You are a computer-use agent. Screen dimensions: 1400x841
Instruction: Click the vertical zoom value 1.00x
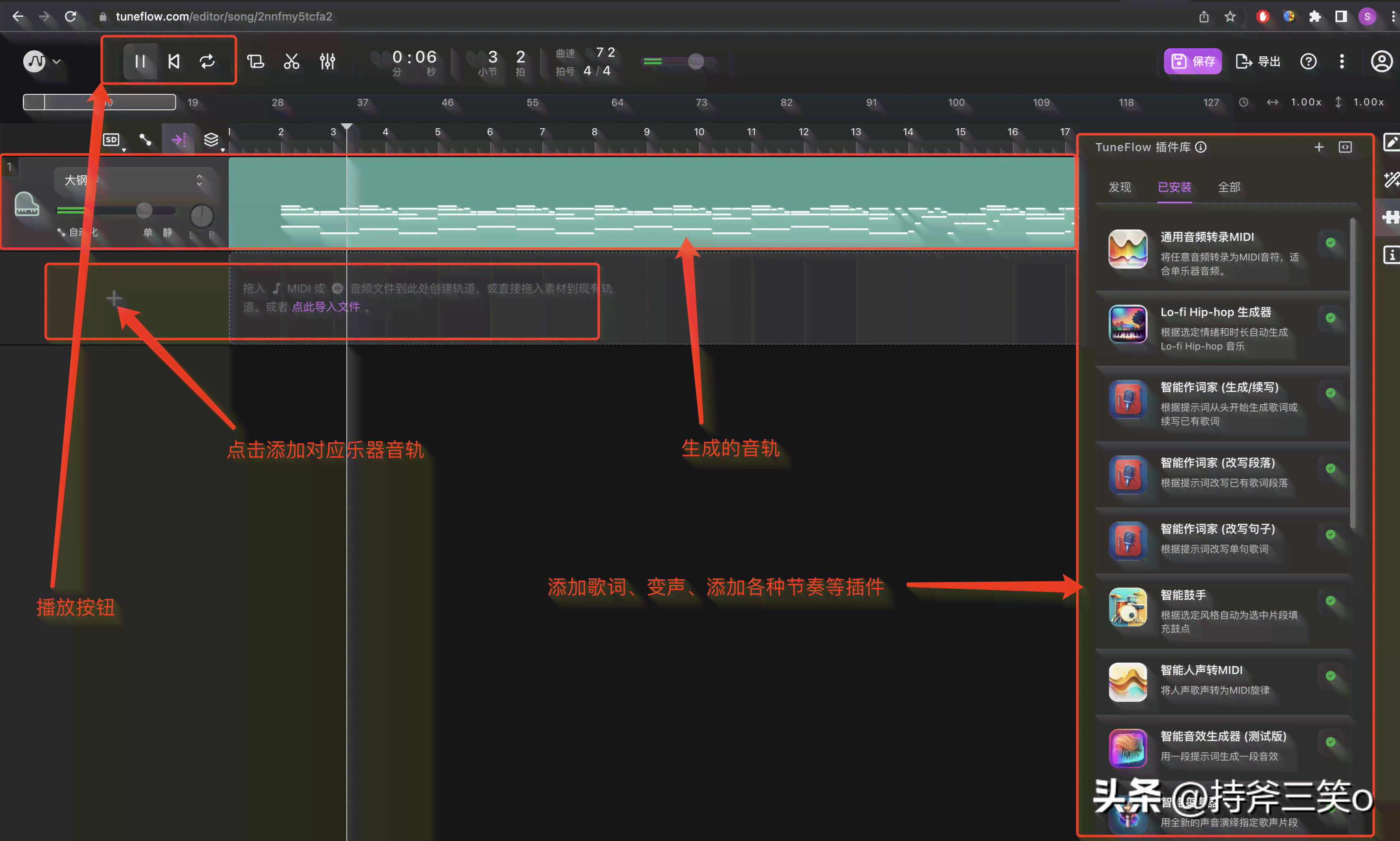tap(1368, 102)
